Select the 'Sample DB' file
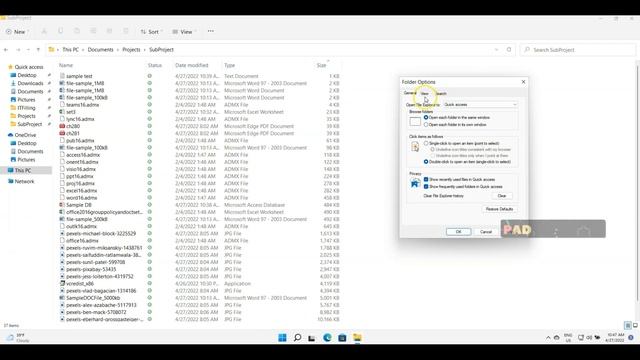 (x=78, y=205)
